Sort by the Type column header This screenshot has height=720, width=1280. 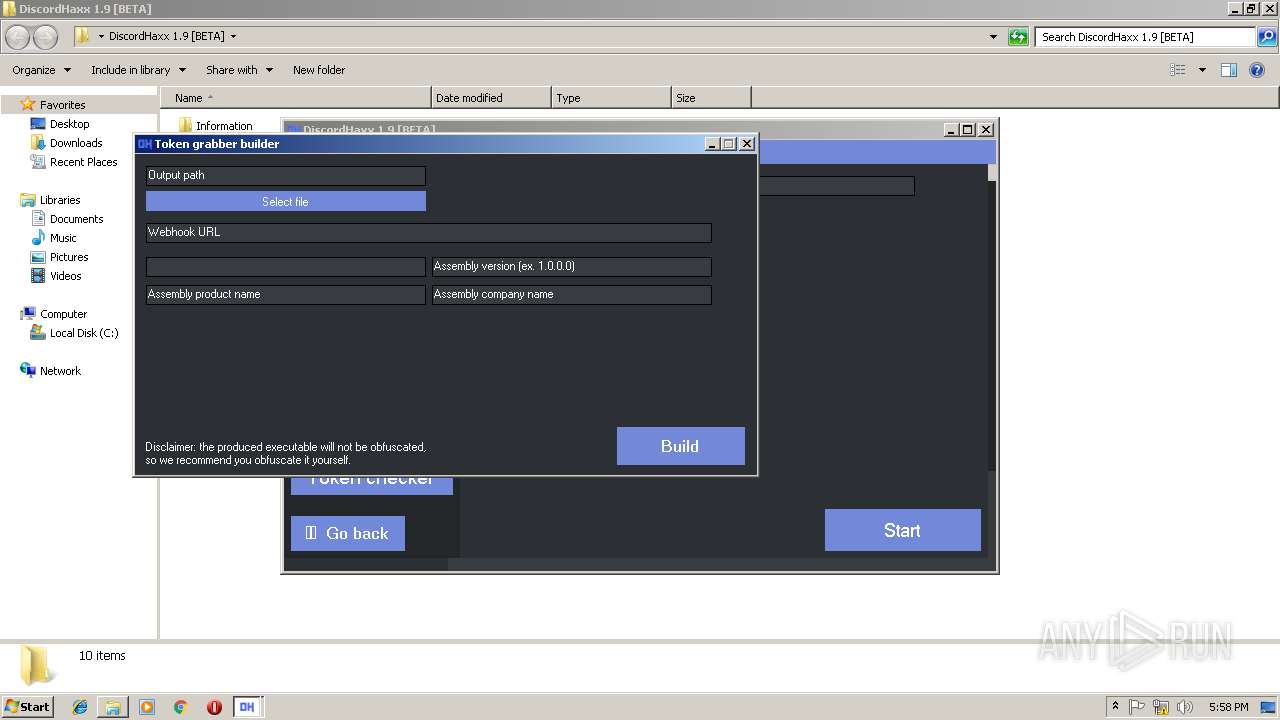[x=611, y=98]
